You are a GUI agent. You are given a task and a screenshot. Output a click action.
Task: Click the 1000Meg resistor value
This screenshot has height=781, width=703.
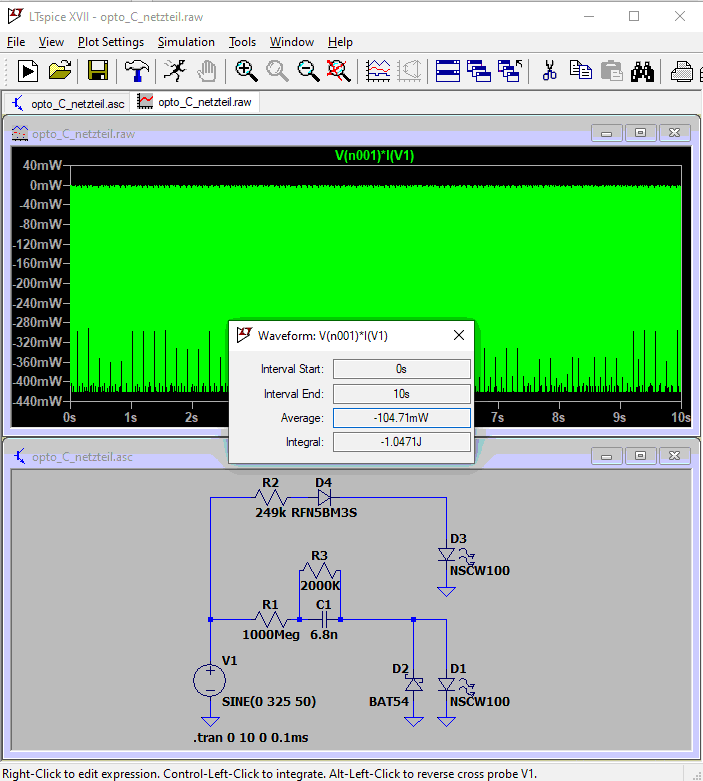[x=271, y=635]
